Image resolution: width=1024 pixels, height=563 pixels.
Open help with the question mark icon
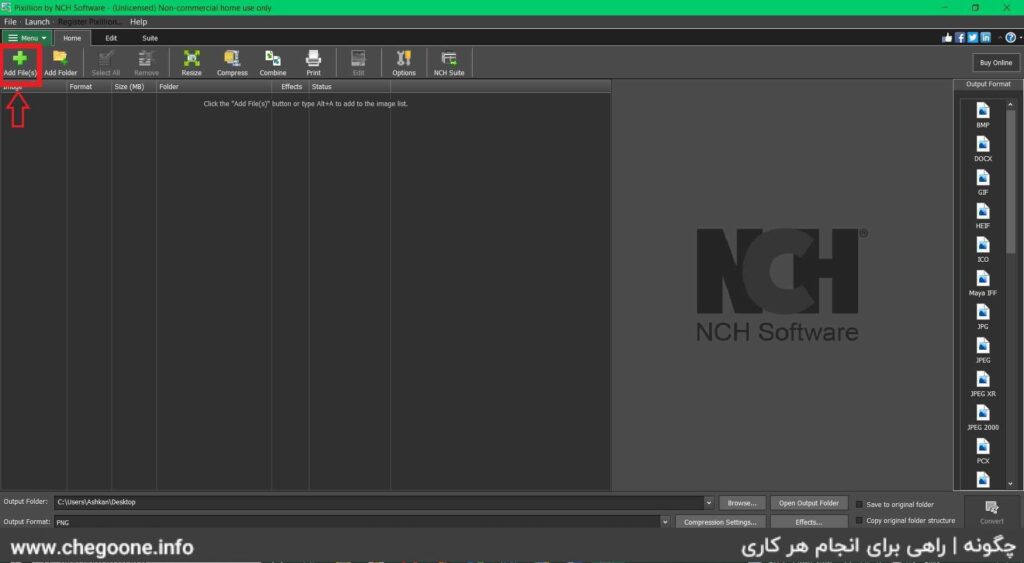point(1010,38)
